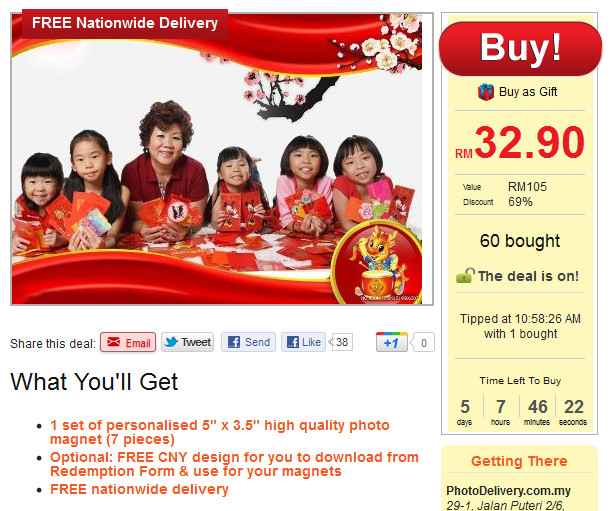Click the Google +1 count bubble
The image size is (610, 511).
tap(423, 343)
